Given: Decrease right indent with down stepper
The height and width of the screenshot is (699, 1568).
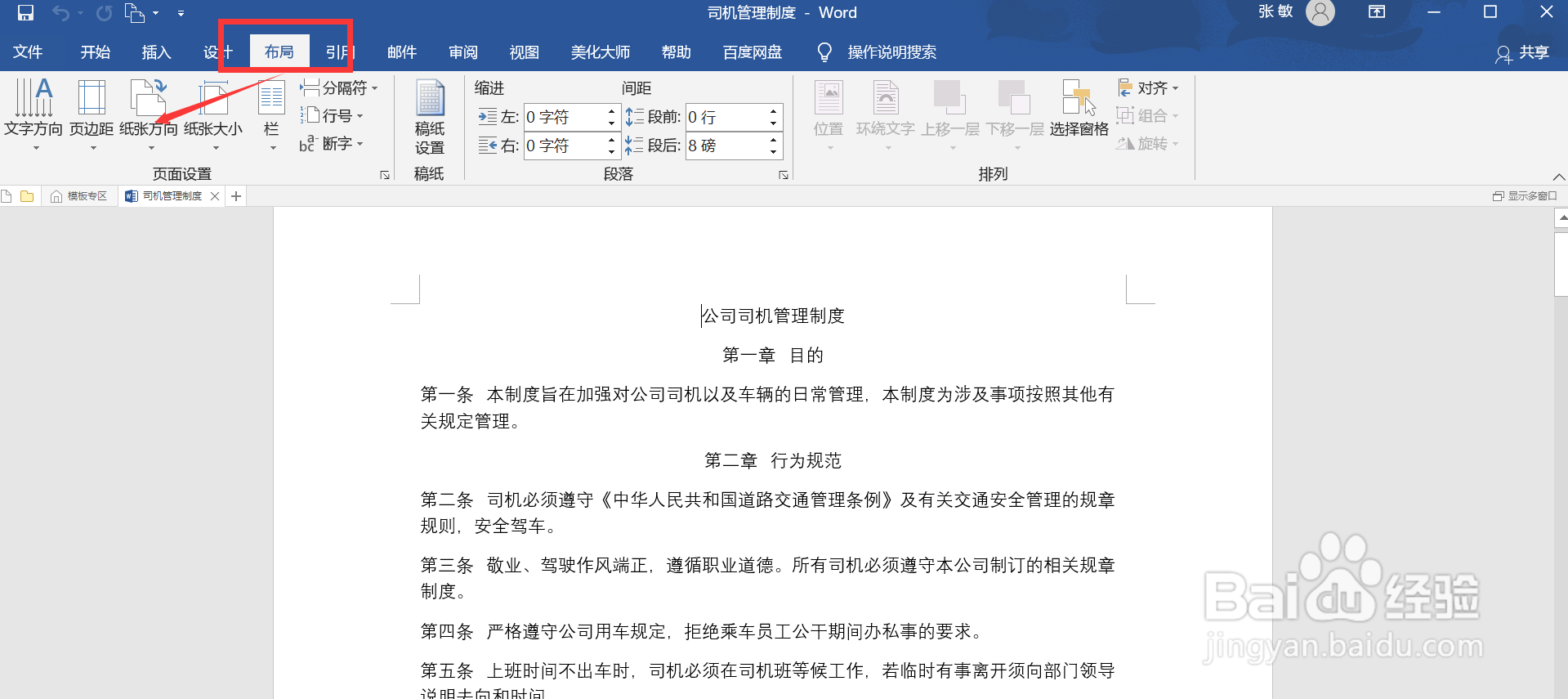Looking at the screenshot, I should [x=611, y=152].
